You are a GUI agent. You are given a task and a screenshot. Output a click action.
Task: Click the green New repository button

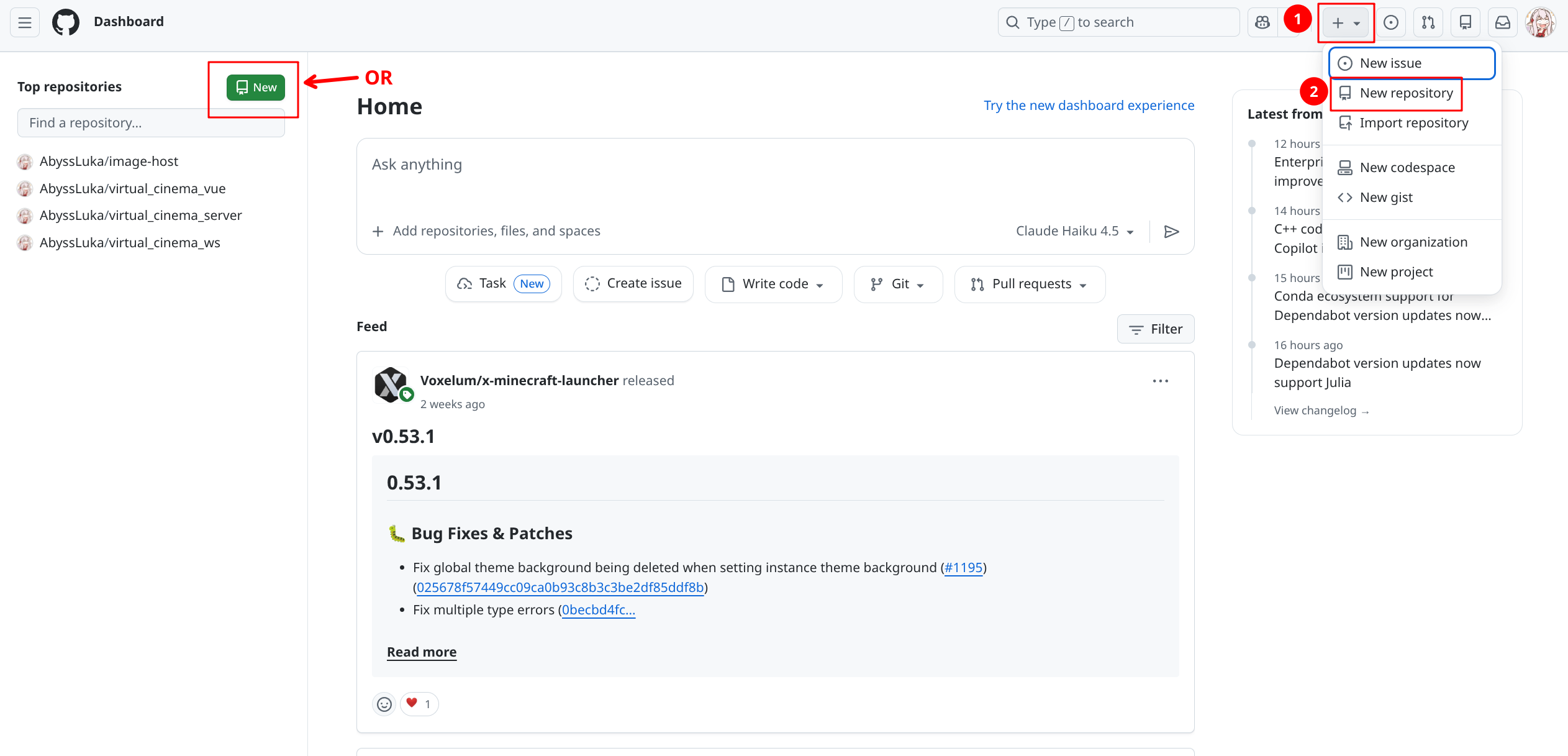click(256, 88)
